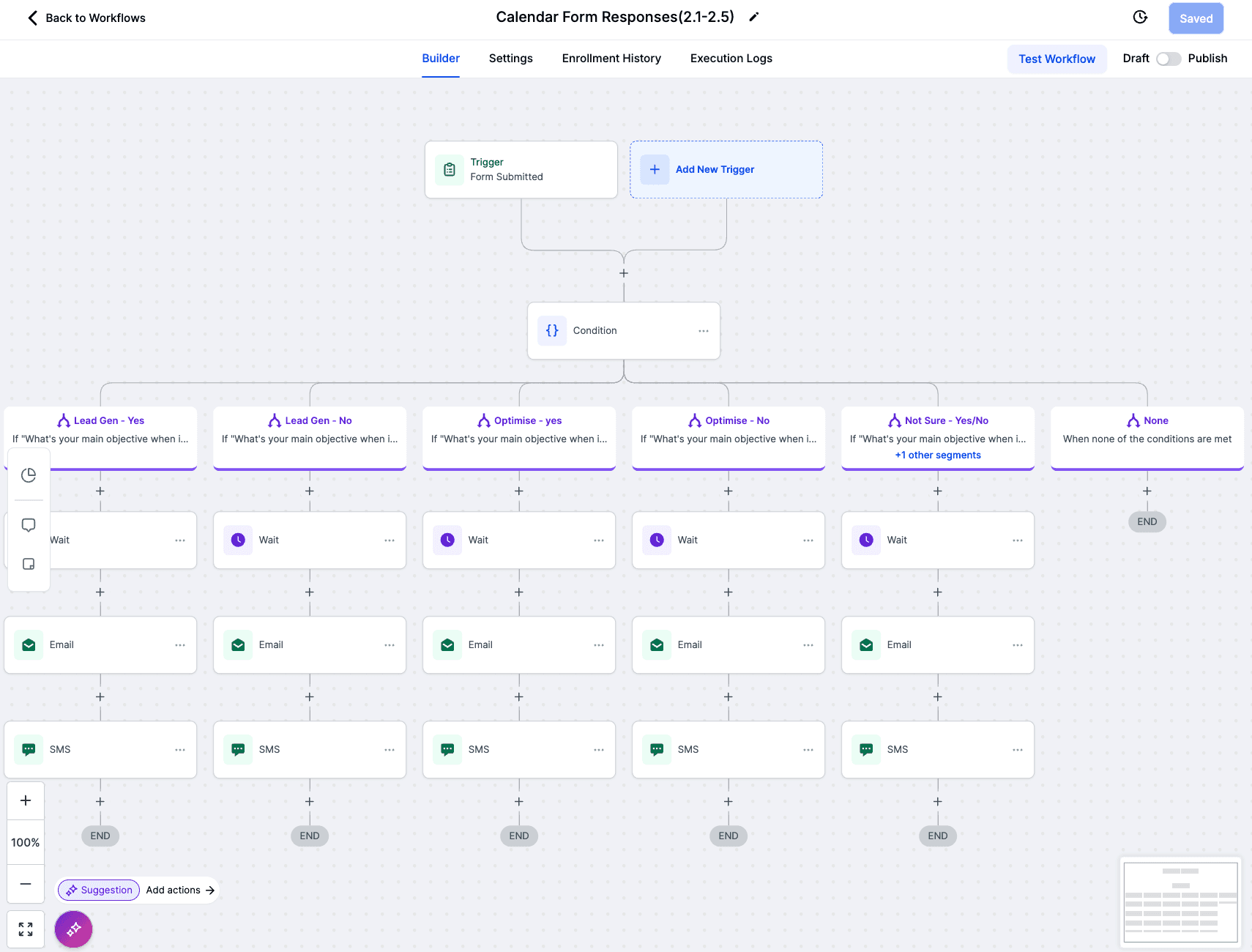
Task: Open the analytics pie chart panel
Action: click(x=29, y=475)
